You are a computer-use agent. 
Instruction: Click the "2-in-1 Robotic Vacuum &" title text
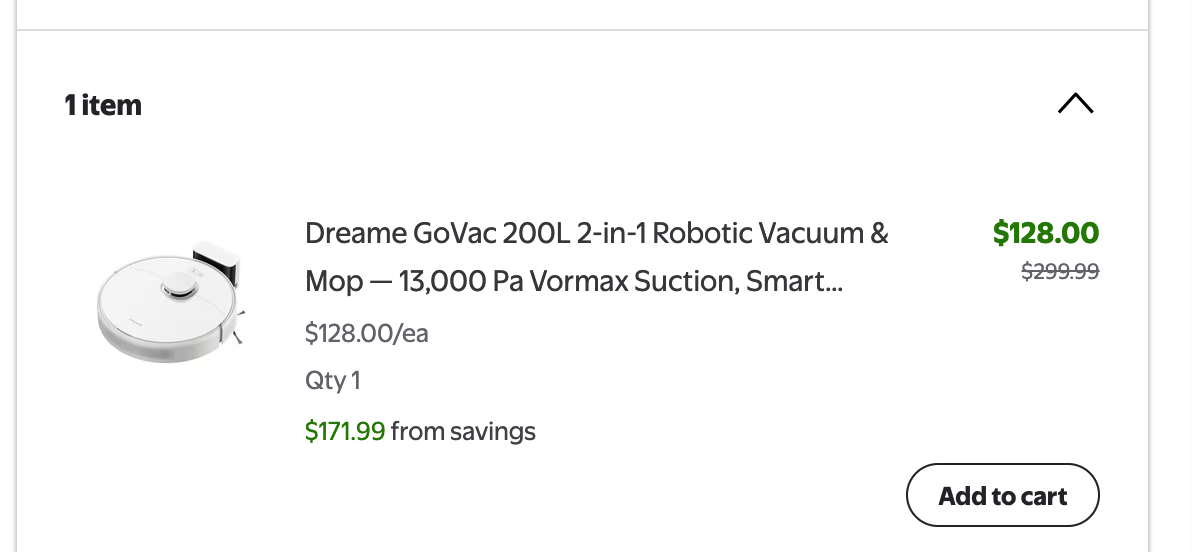click(732, 233)
